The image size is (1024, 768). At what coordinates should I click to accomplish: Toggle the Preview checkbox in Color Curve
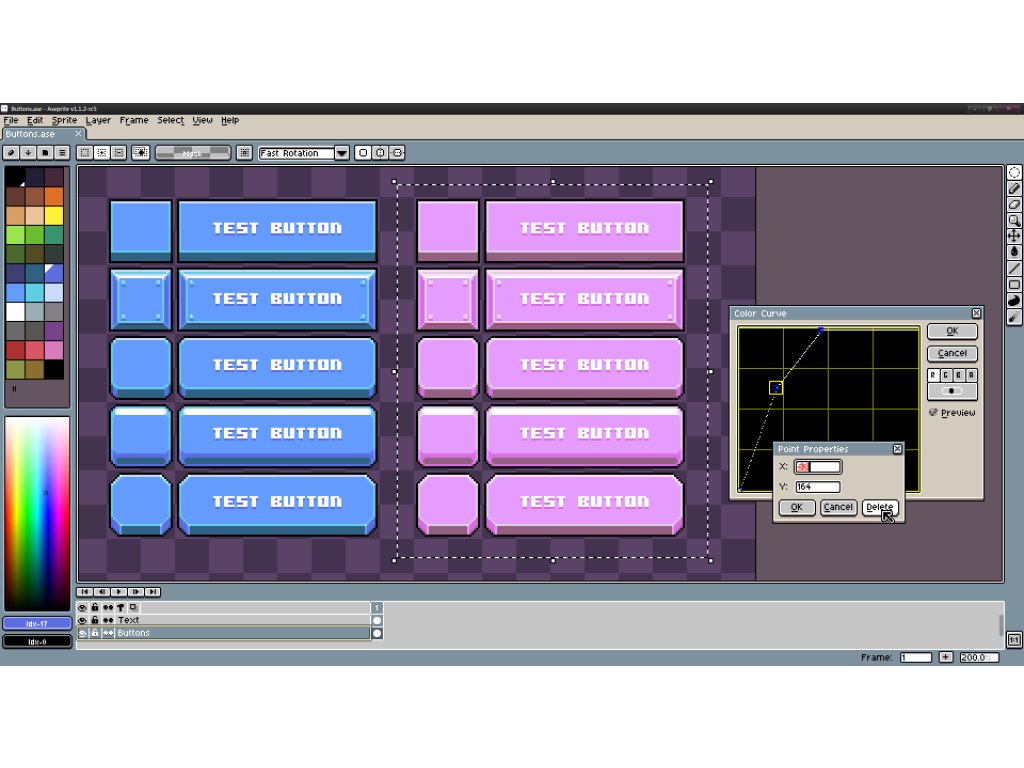coord(933,412)
